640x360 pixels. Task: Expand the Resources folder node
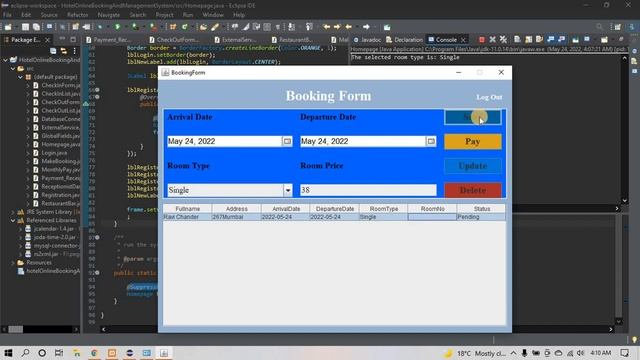pyautogui.click(x=13, y=262)
